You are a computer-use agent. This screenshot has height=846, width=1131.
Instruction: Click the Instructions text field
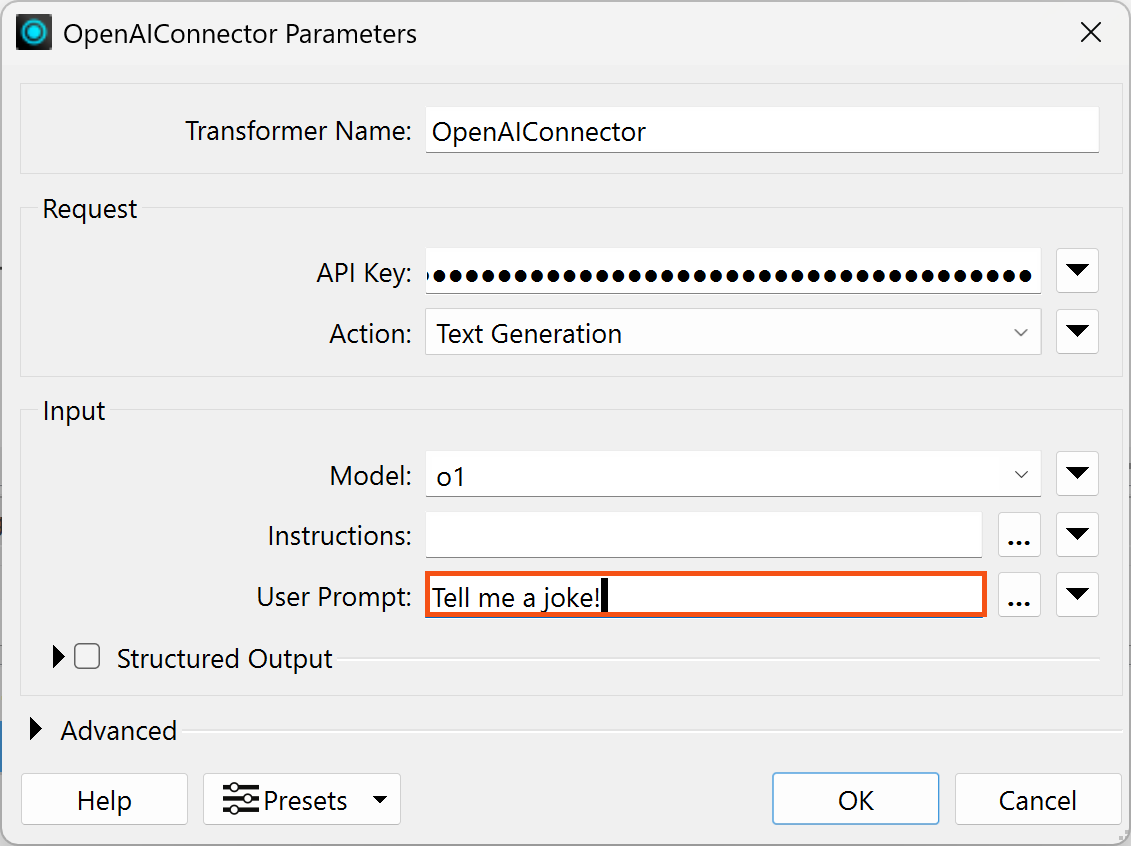[703, 534]
